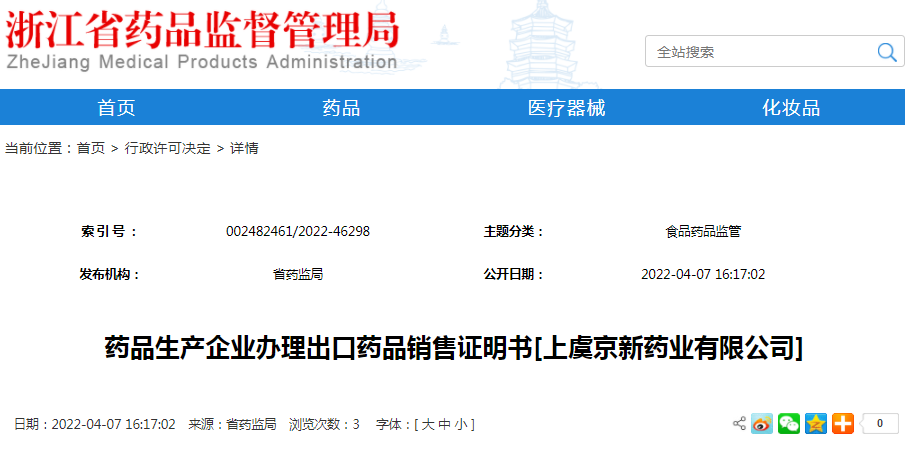This screenshot has width=905, height=454.
Task: Open the 化妆品 navigation tab
Action: [791, 108]
